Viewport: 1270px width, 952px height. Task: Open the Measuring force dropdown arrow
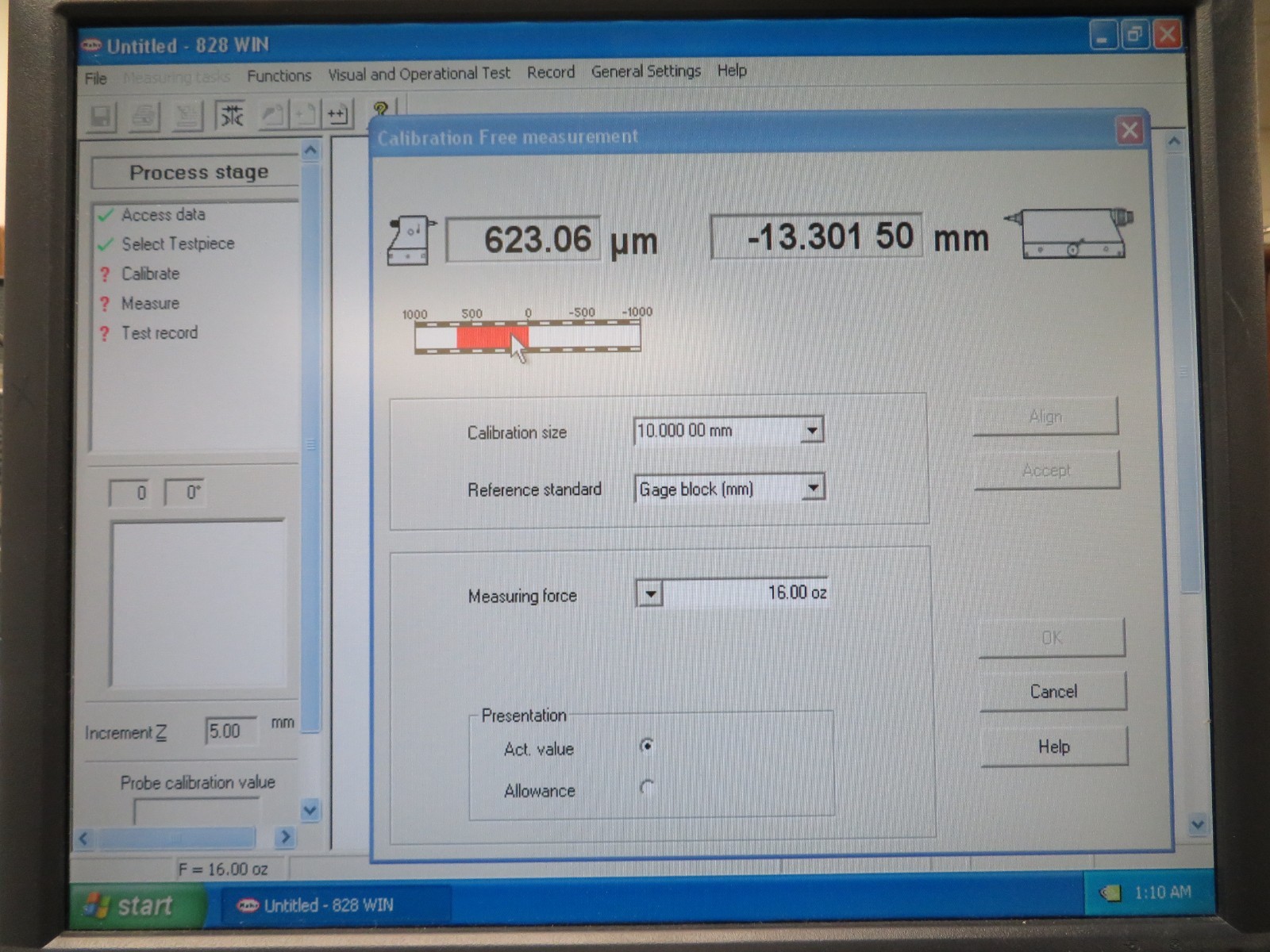[650, 593]
